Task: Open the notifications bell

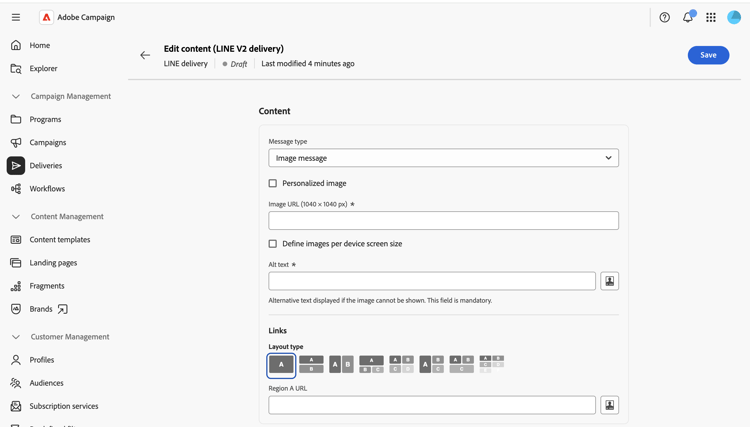Action: 688,17
